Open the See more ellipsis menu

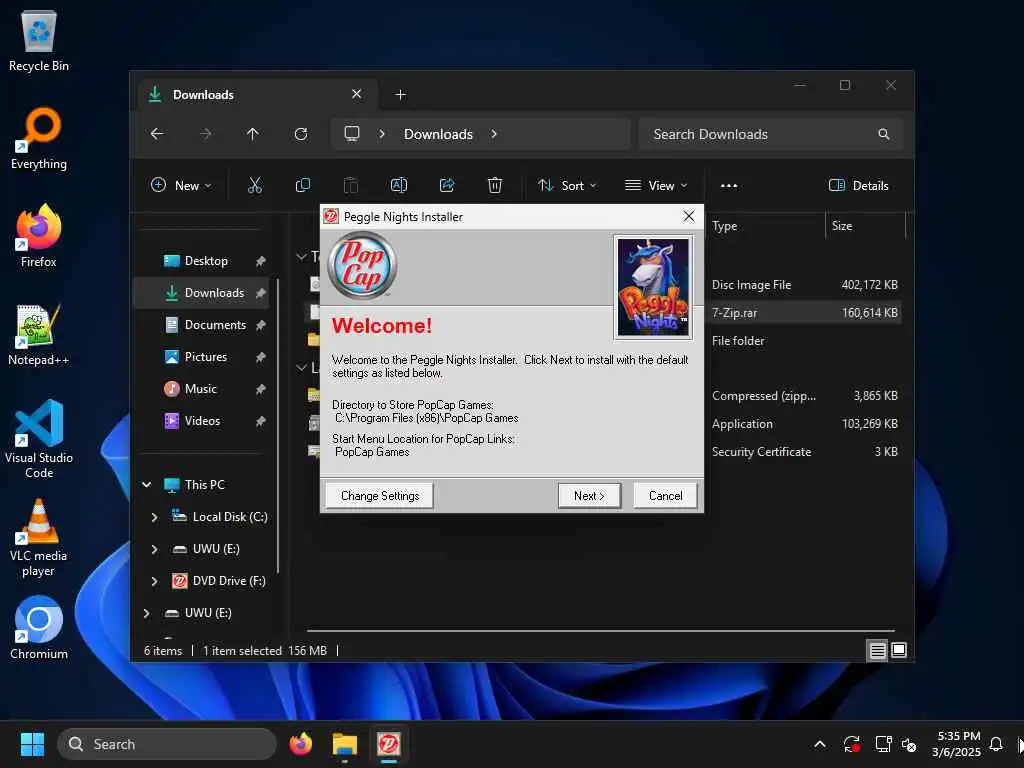[729, 185]
